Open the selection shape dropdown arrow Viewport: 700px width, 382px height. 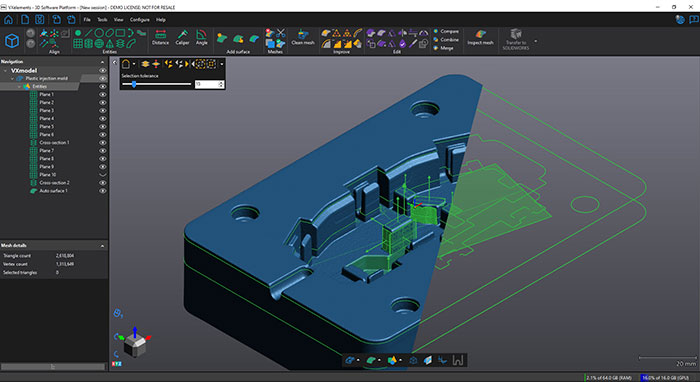(x=134, y=64)
